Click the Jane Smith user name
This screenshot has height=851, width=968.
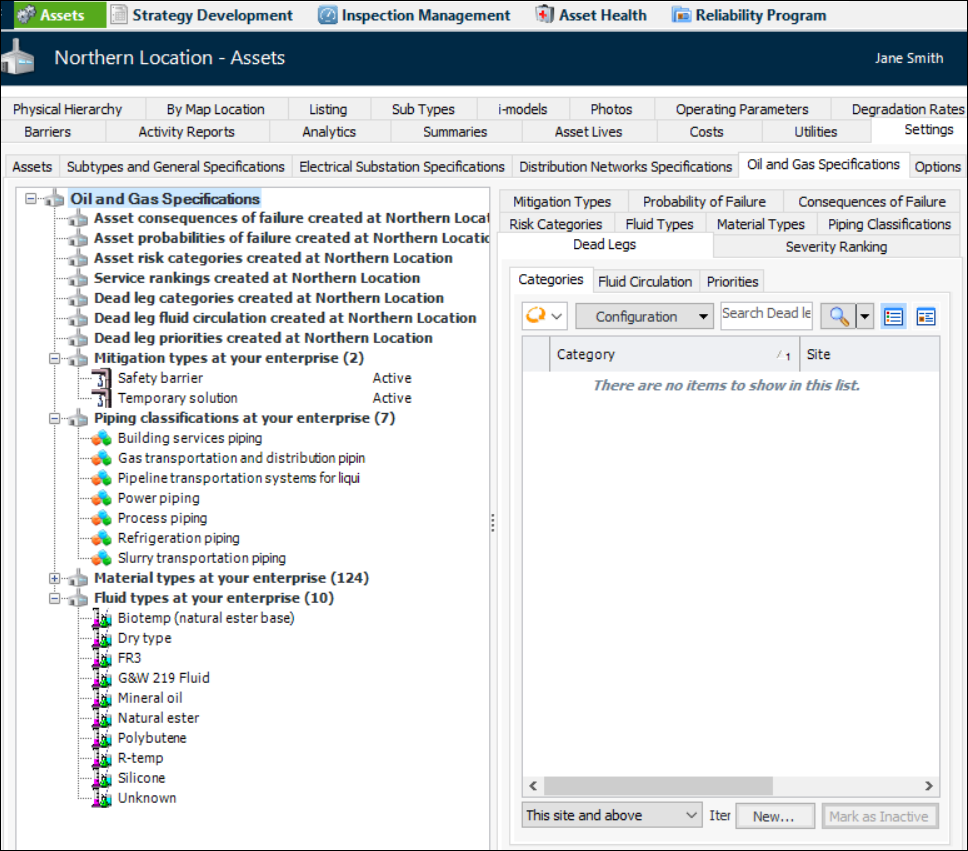(x=908, y=58)
